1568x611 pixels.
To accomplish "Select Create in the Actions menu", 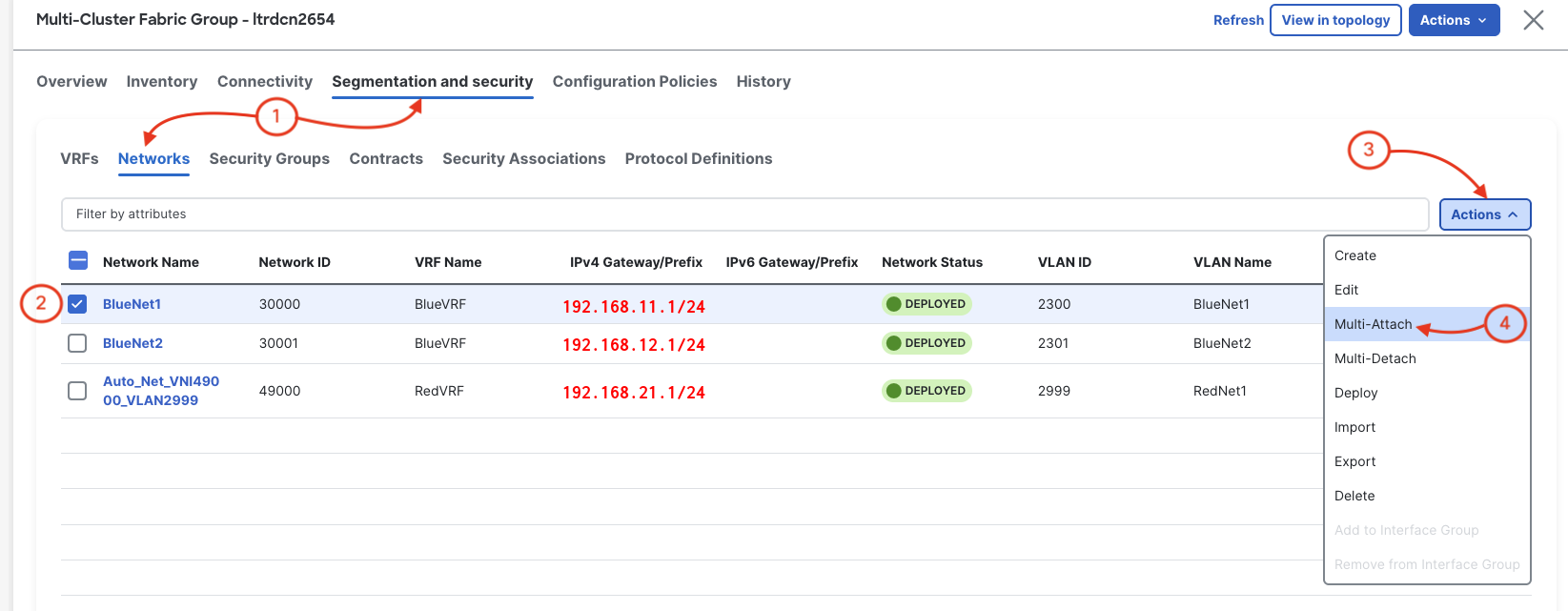I will point(1354,255).
